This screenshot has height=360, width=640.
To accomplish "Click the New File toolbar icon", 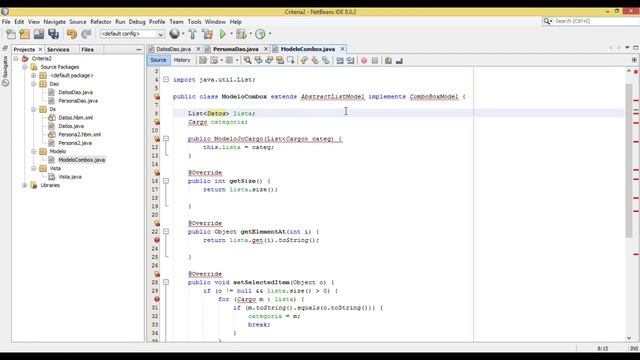I will pyautogui.click(x=11, y=34).
